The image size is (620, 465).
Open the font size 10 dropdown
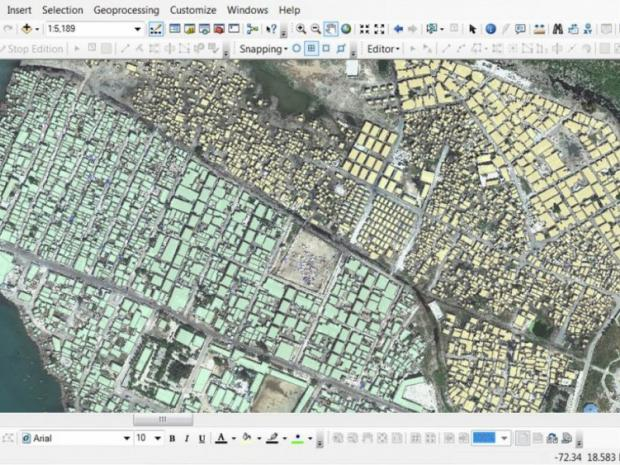[x=158, y=438]
